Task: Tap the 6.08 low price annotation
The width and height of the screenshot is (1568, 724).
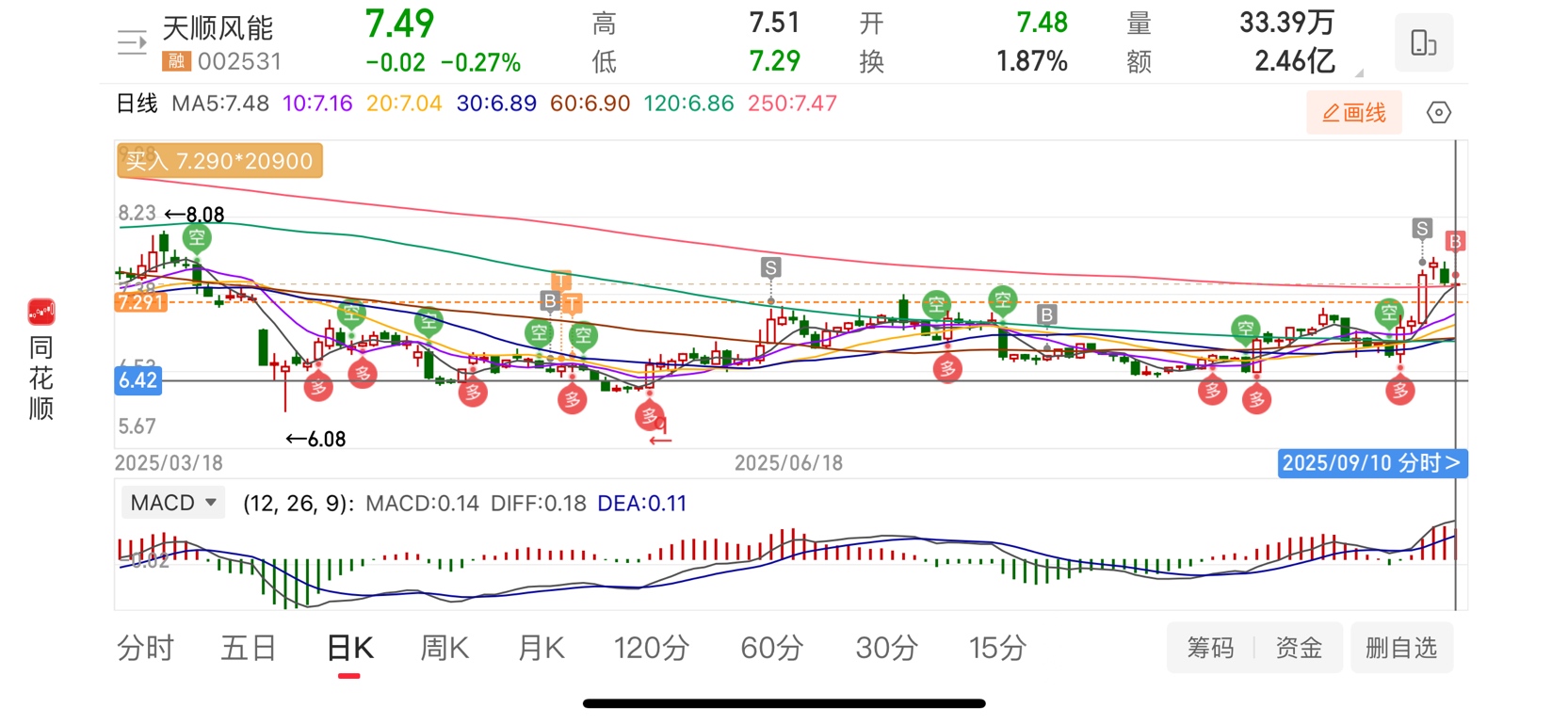Action: tap(316, 439)
